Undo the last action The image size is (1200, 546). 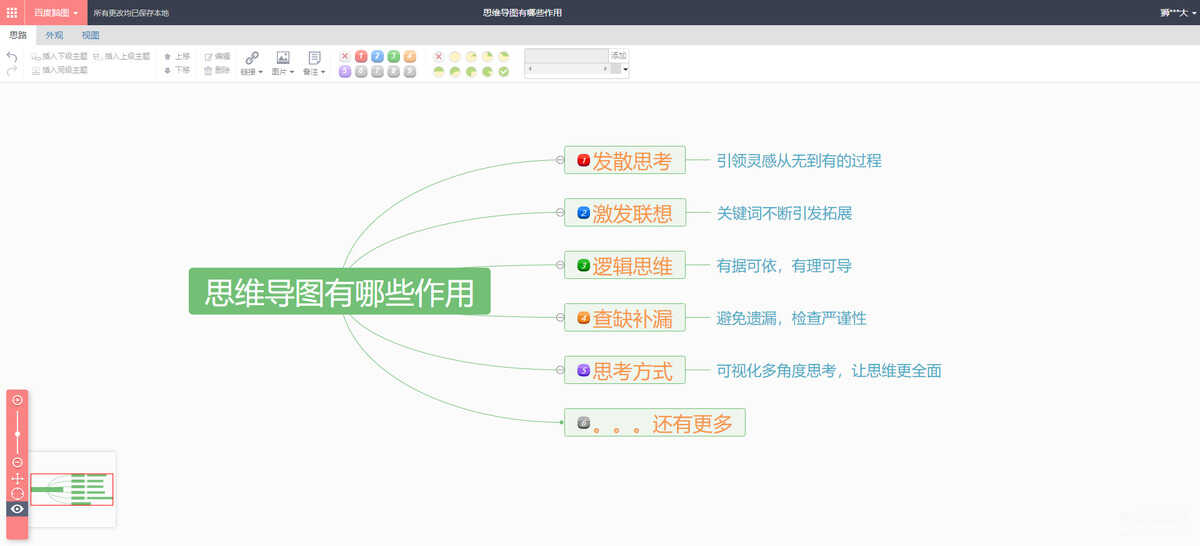tap(12, 57)
